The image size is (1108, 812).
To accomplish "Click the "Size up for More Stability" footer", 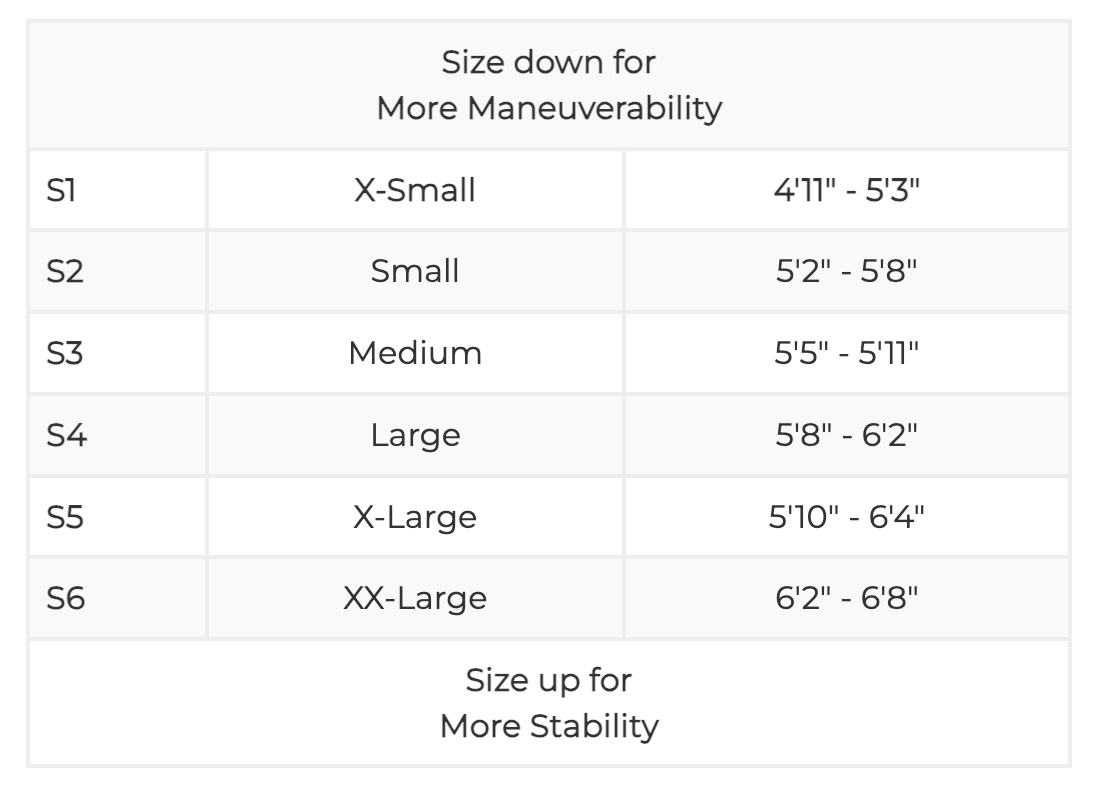I will 549,702.
